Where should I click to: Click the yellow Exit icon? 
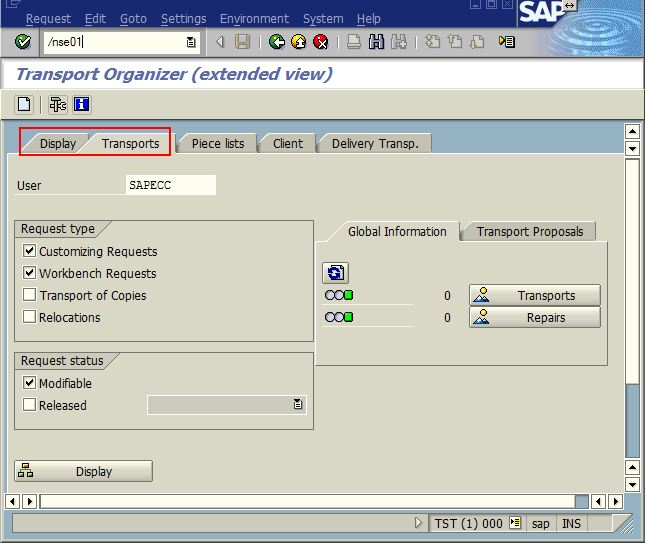(299, 42)
